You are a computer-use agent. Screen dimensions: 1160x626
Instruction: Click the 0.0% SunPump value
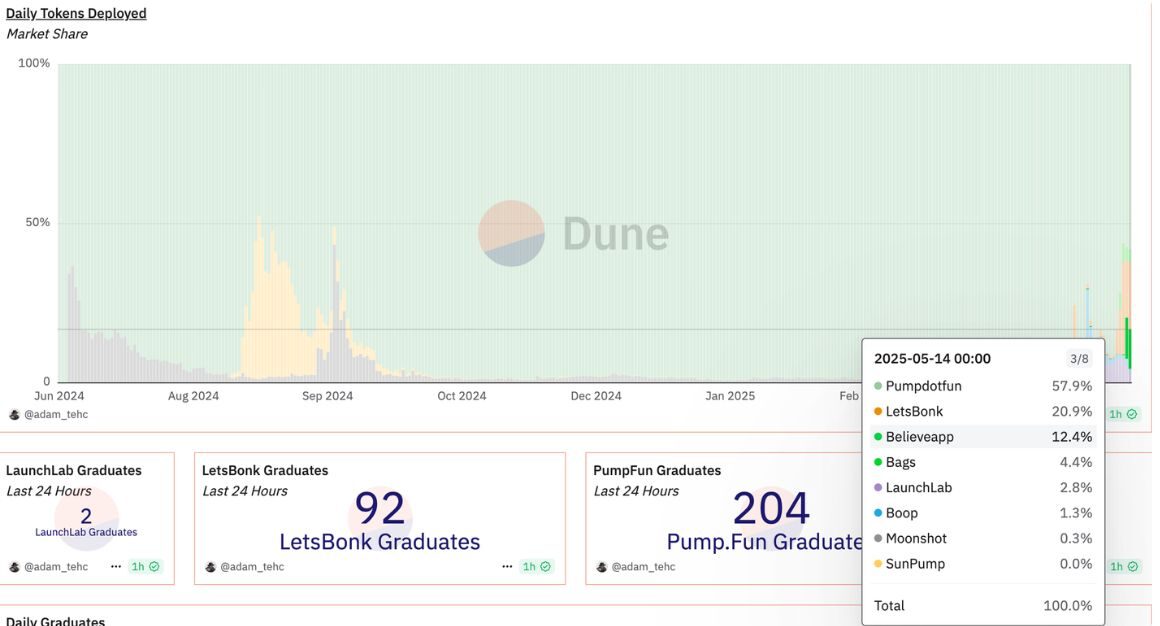click(1076, 564)
